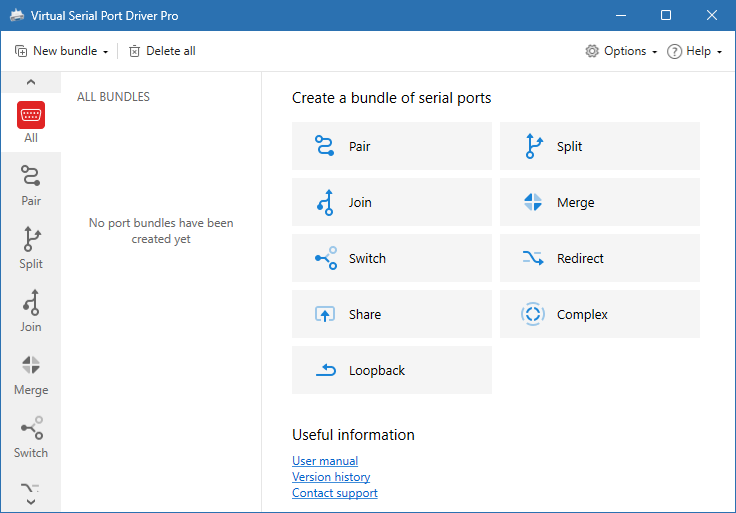This screenshot has height=513, width=736.
Task: Open the Join category in the sidebar
Action: pos(31,311)
